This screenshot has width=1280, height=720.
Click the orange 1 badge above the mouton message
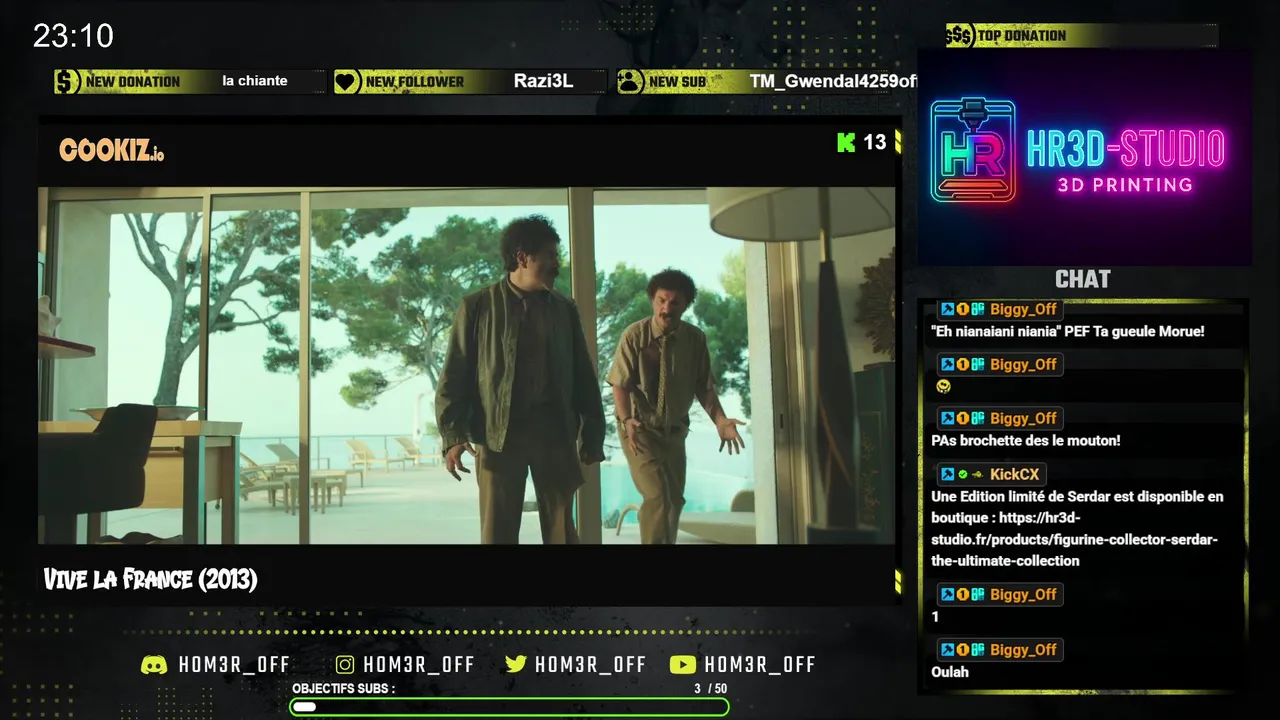tap(962, 419)
